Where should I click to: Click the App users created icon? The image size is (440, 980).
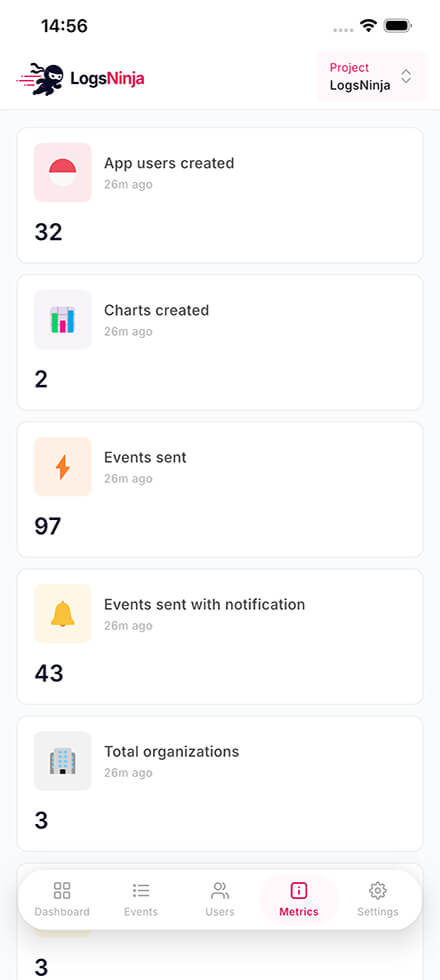pos(62,172)
